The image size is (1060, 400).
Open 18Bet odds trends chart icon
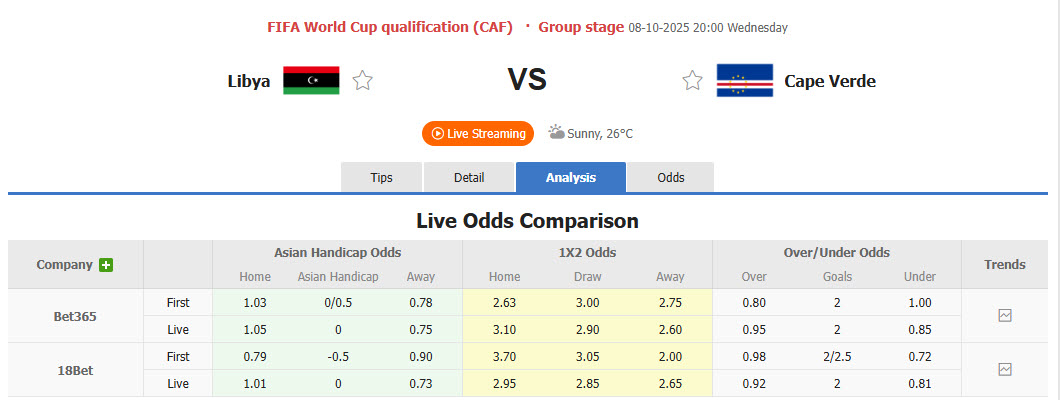tap(1005, 369)
